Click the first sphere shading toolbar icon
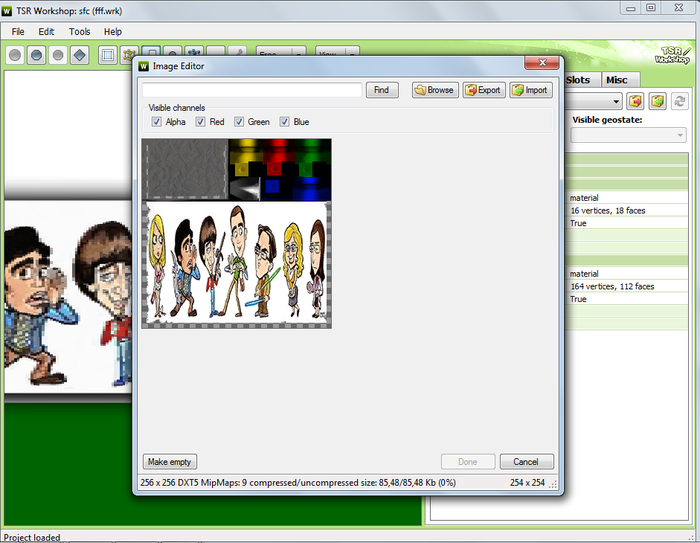 point(15,55)
